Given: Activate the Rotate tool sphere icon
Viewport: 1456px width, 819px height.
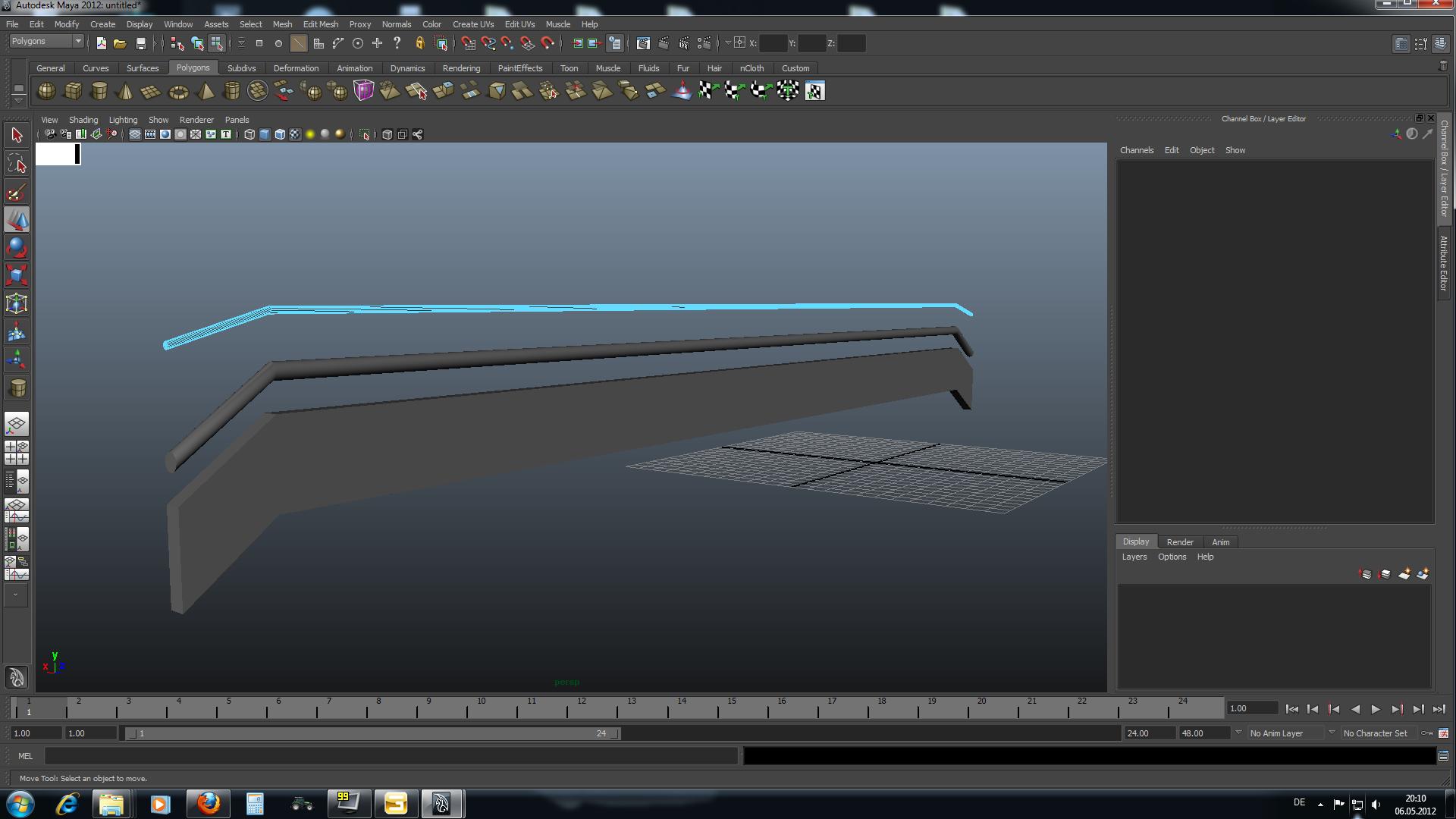Looking at the screenshot, I should (x=17, y=248).
